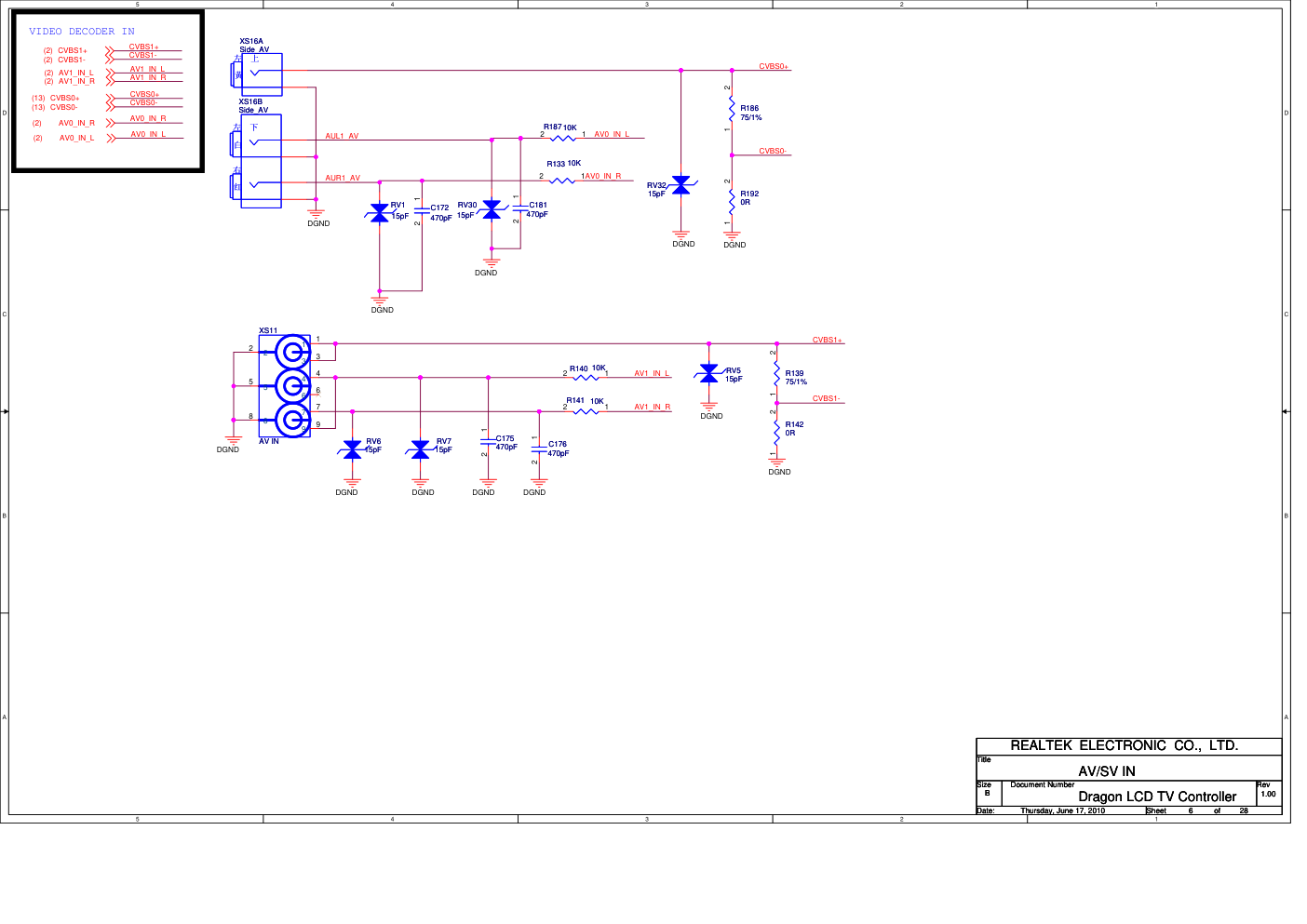Click the CVBS0+ net label
The width and height of the screenshot is (1307, 924).
(774, 66)
